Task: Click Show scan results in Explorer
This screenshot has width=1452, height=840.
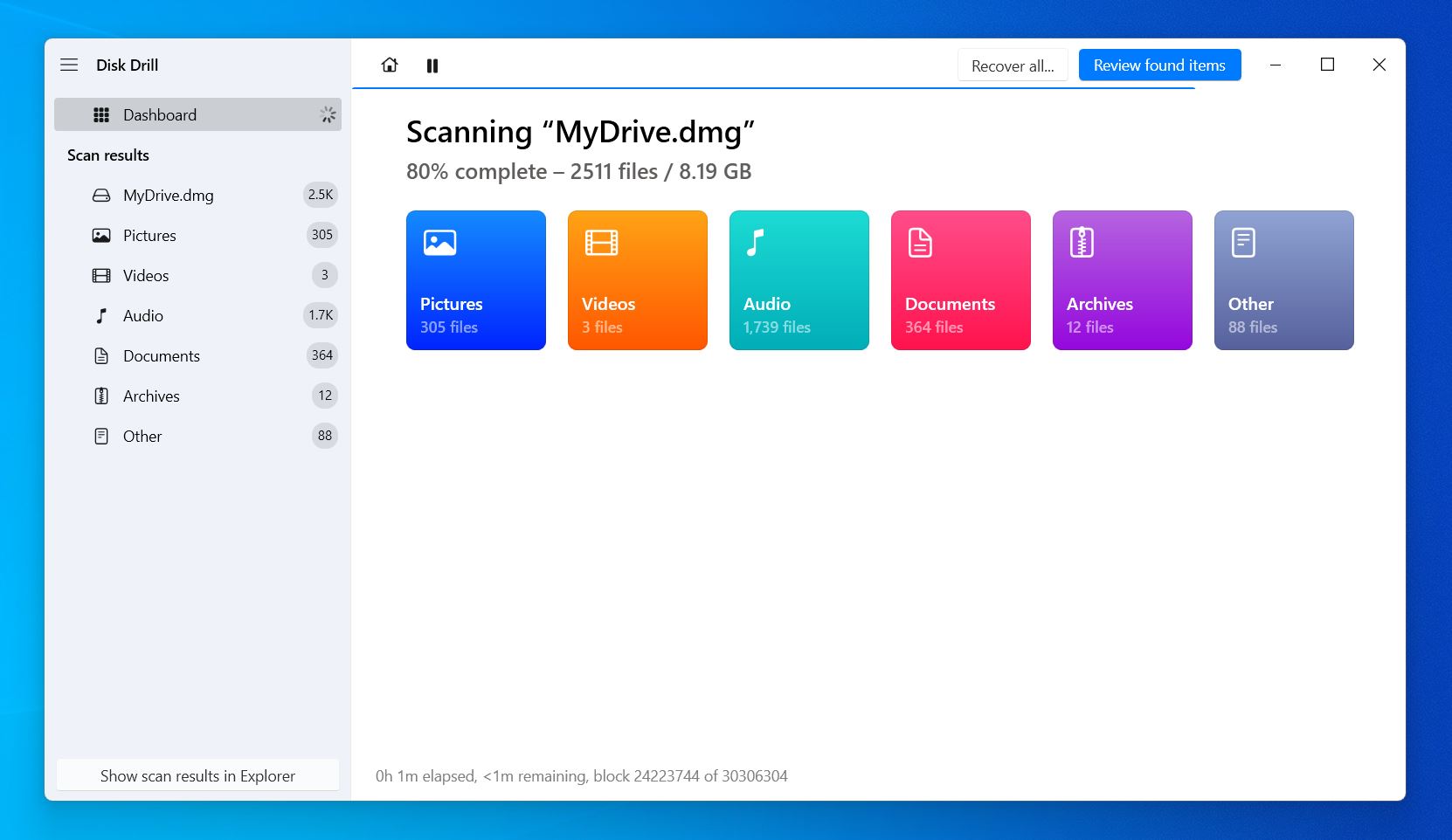Action: pyautogui.click(x=197, y=775)
